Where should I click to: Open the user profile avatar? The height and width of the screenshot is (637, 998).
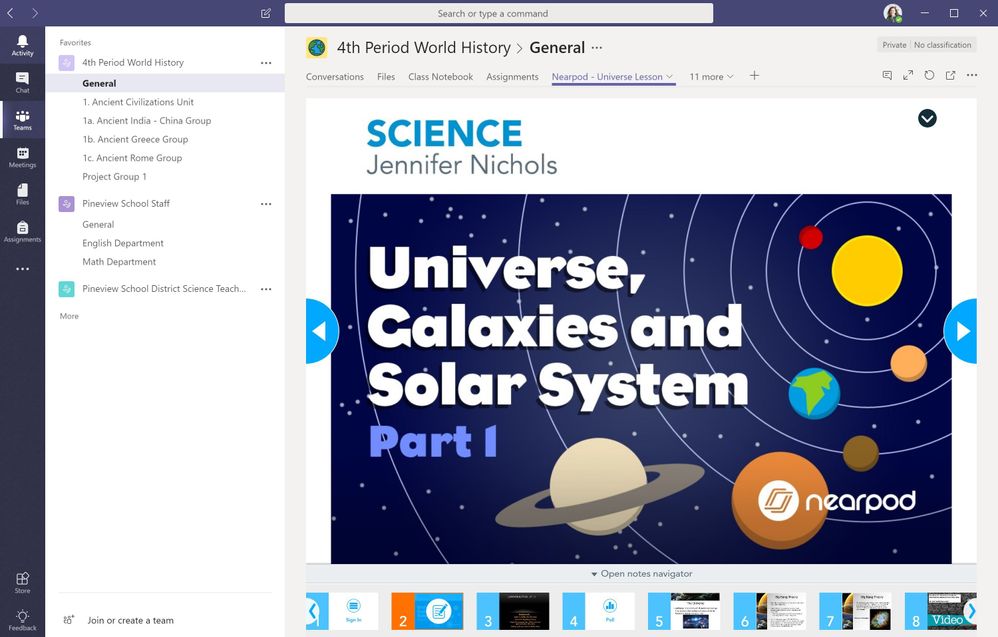click(893, 13)
